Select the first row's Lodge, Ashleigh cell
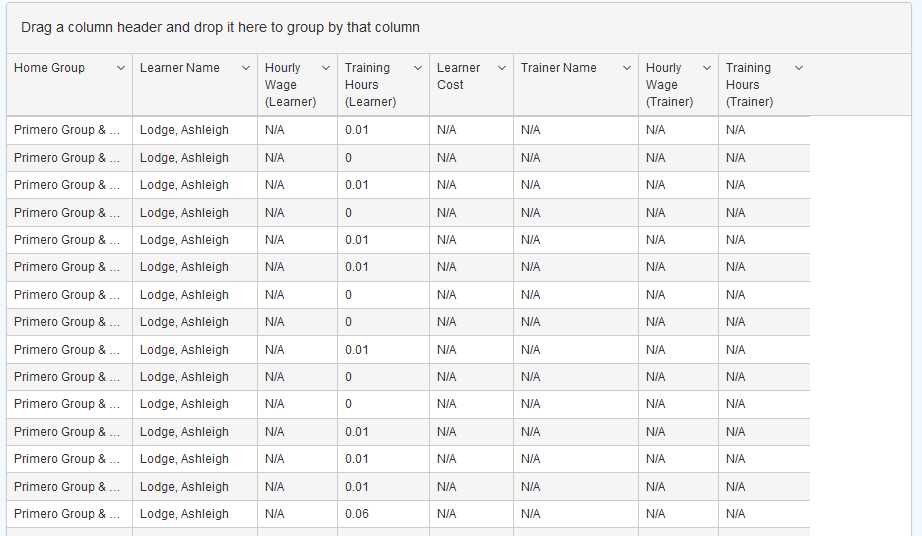Image resolution: width=922 pixels, height=536 pixels. (x=184, y=130)
